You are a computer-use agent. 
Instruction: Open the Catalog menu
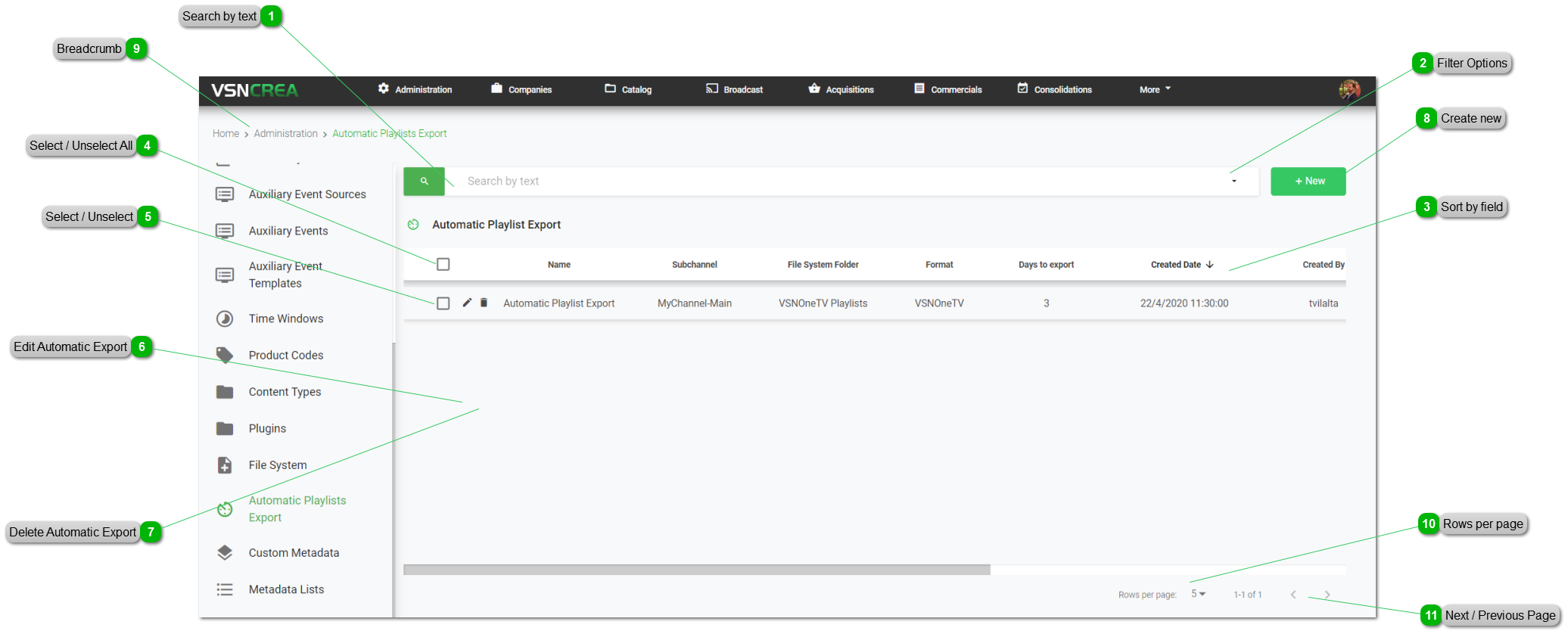(x=628, y=90)
